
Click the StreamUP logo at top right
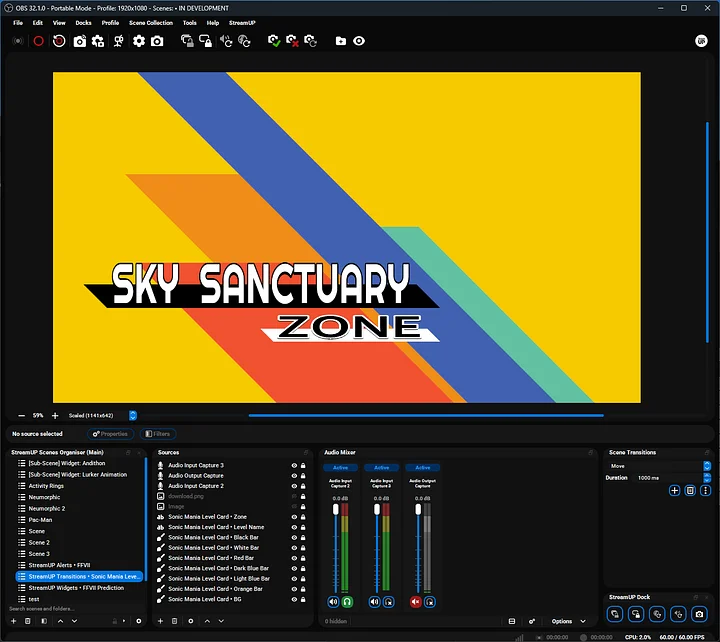click(x=701, y=41)
